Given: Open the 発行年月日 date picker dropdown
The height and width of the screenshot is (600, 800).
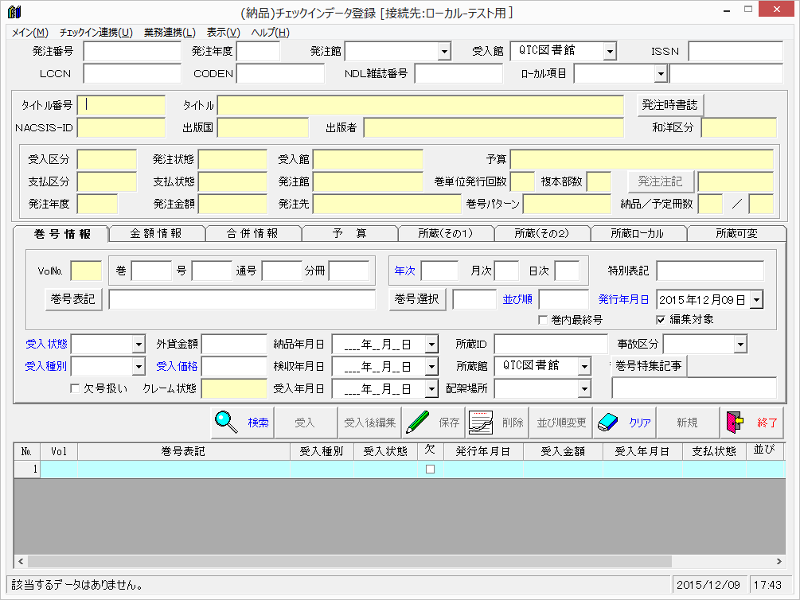Looking at the screenshot, I should 757,300.
